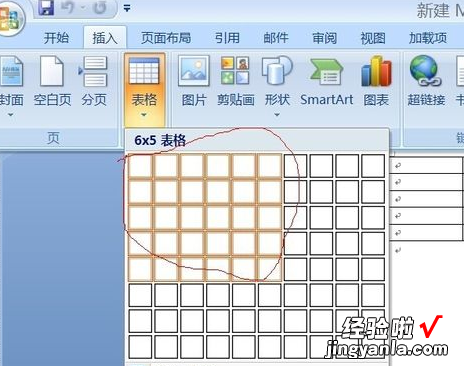
Task: Open the 邮件 tab
Action: pyautogui.click(x=276, y=38)
